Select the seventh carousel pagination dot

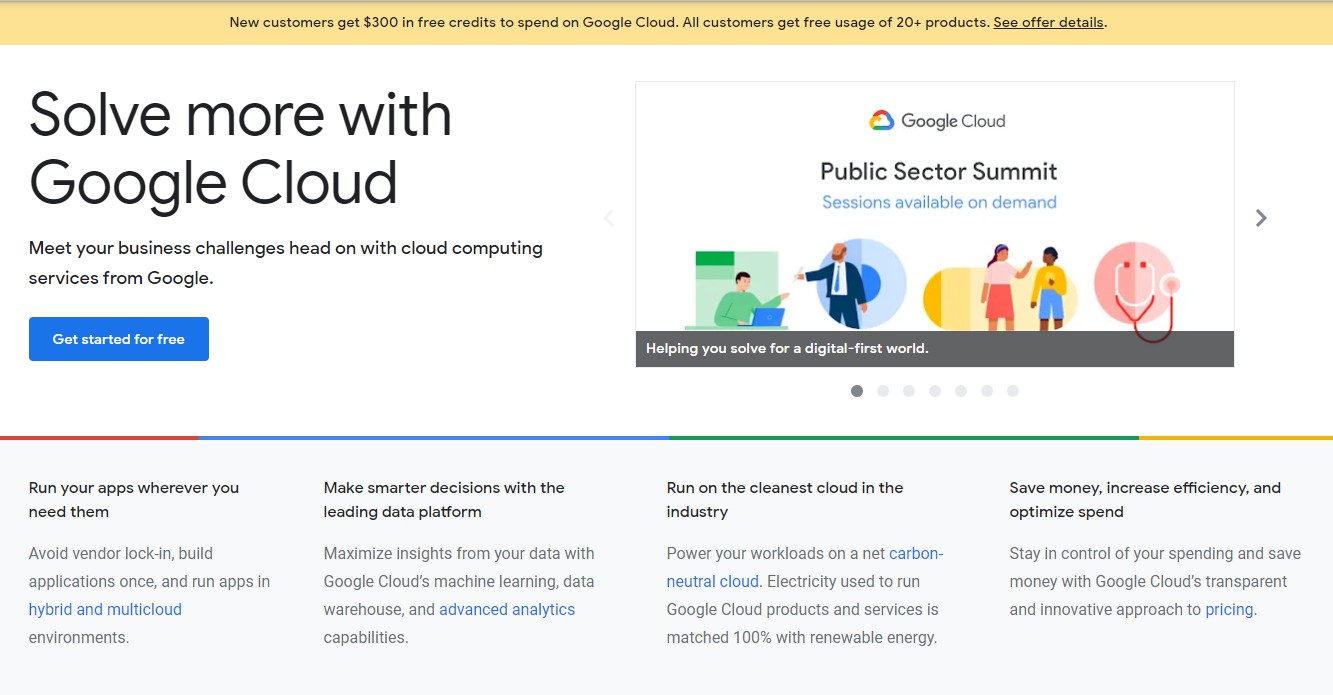click(1013, 391)
